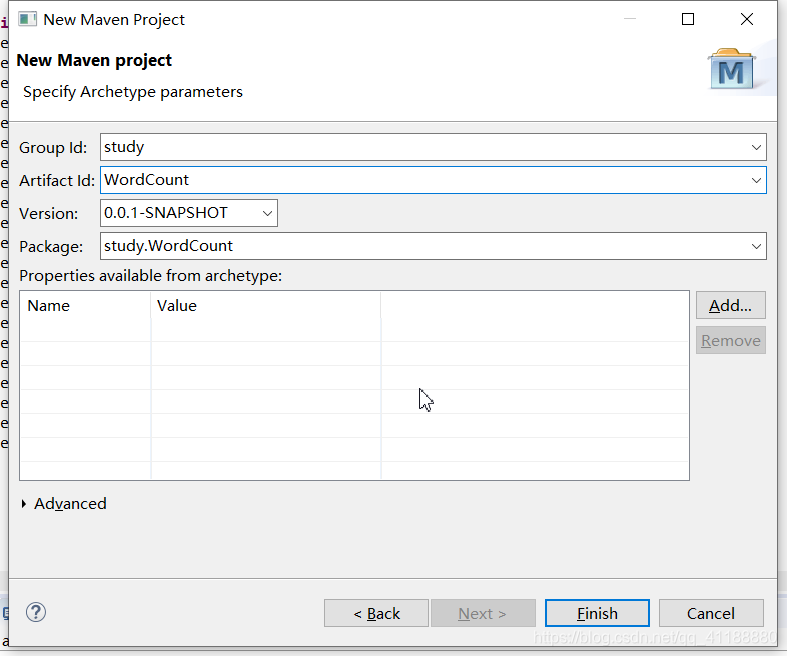Close the New Maven Project dialog
The height and width of the screenshot is (656, 787).
point(747,20)
